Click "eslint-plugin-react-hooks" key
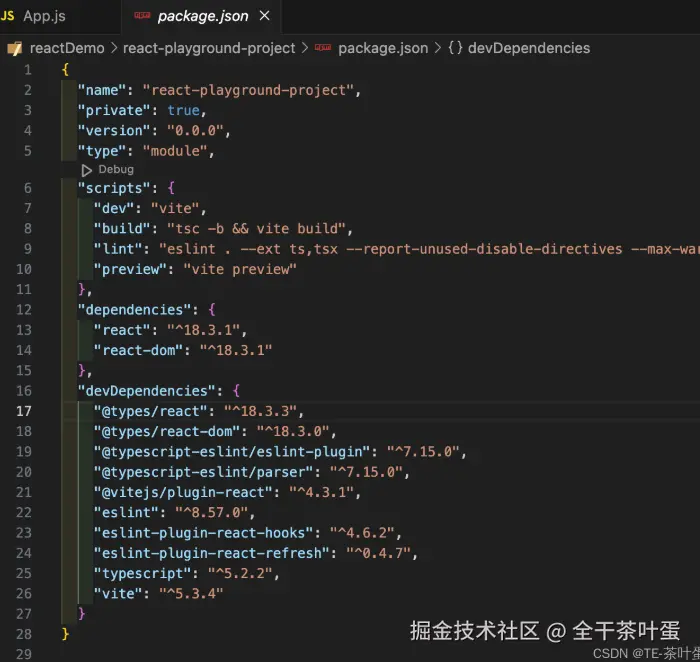The width and height of the screenshot is (700, 662). click(204, 533)
